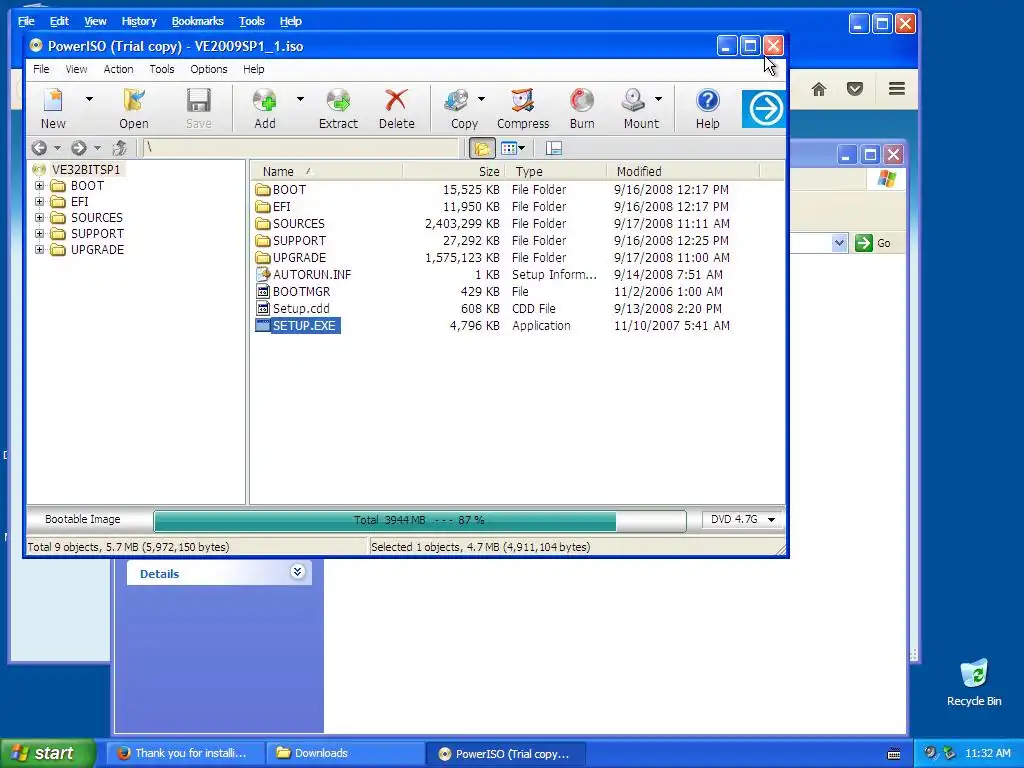Select the VE32BITSP1 root tree node

(x=86, y=169)
